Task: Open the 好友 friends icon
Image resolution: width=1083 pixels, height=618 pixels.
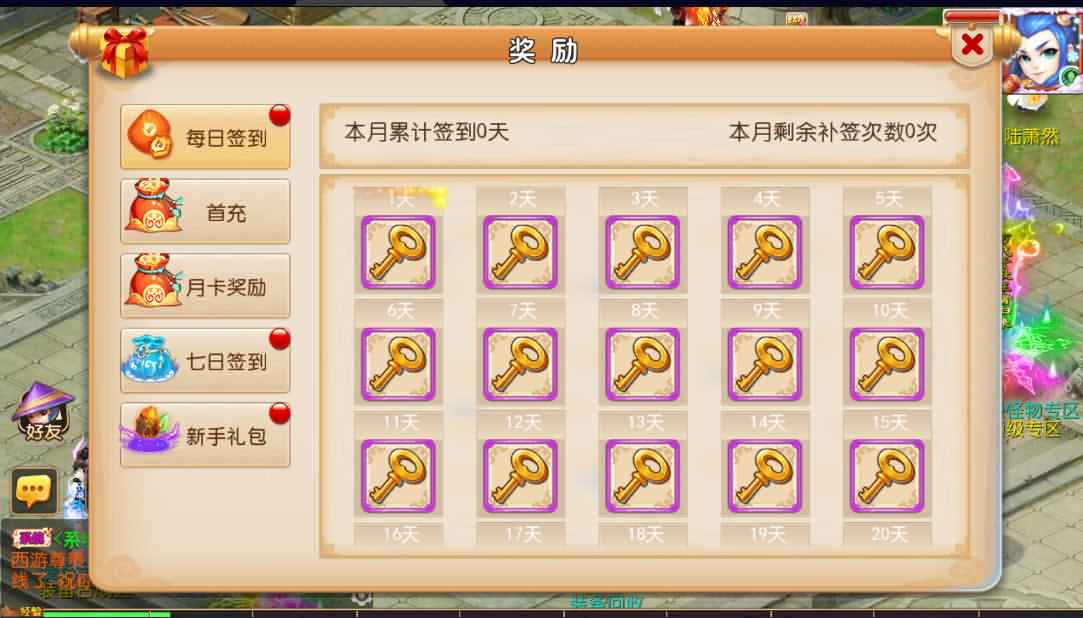Action: [x=44, y=413]
